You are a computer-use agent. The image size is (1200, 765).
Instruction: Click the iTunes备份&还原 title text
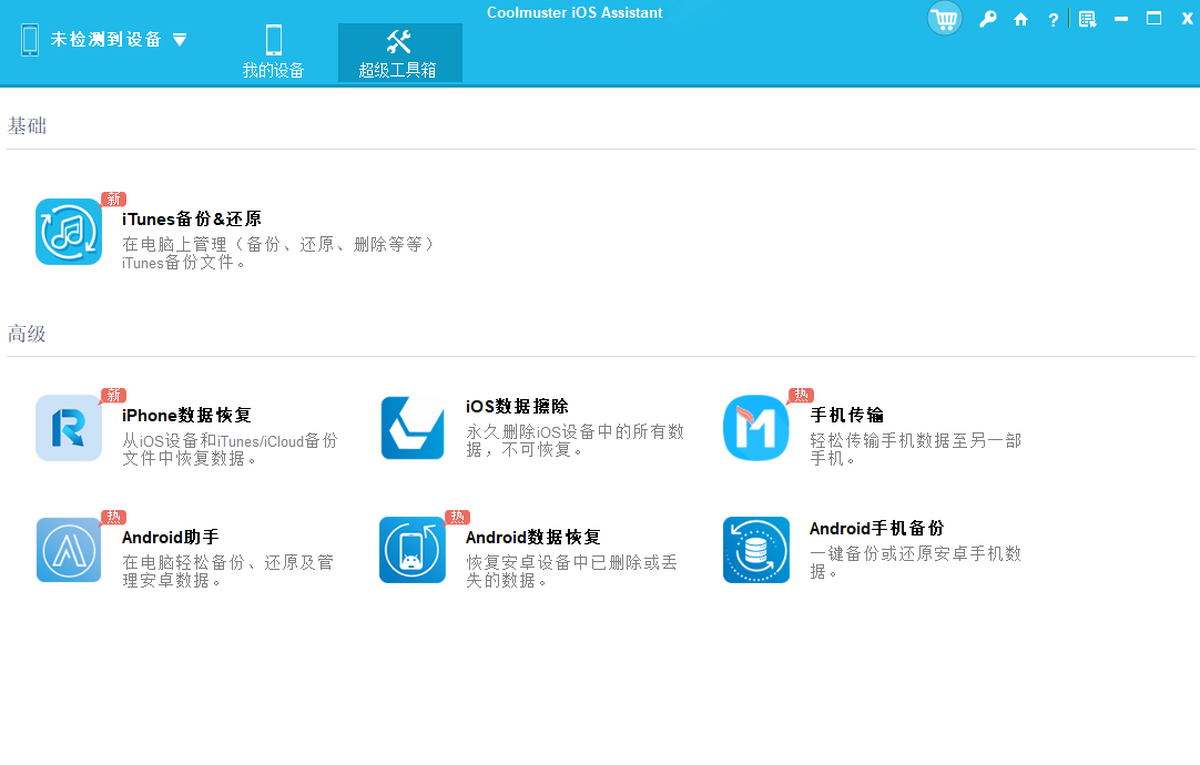[x=192, y=219]
